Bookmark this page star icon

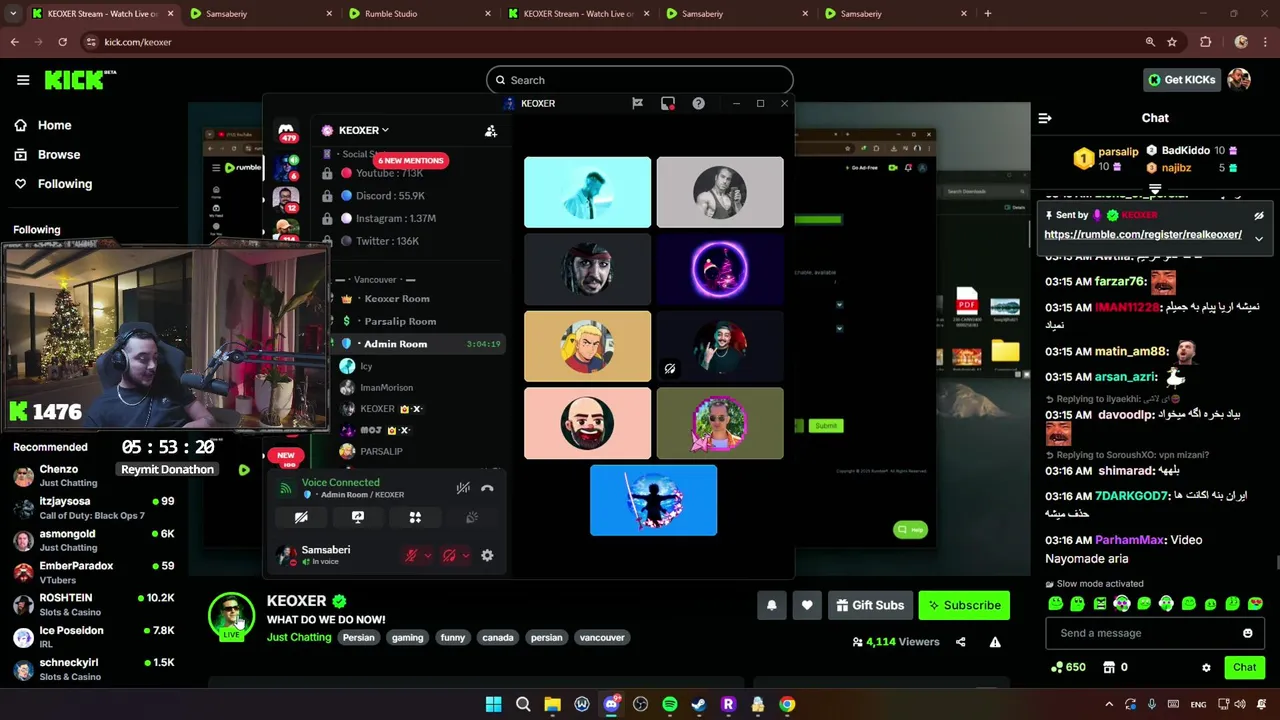point(1172,42)
